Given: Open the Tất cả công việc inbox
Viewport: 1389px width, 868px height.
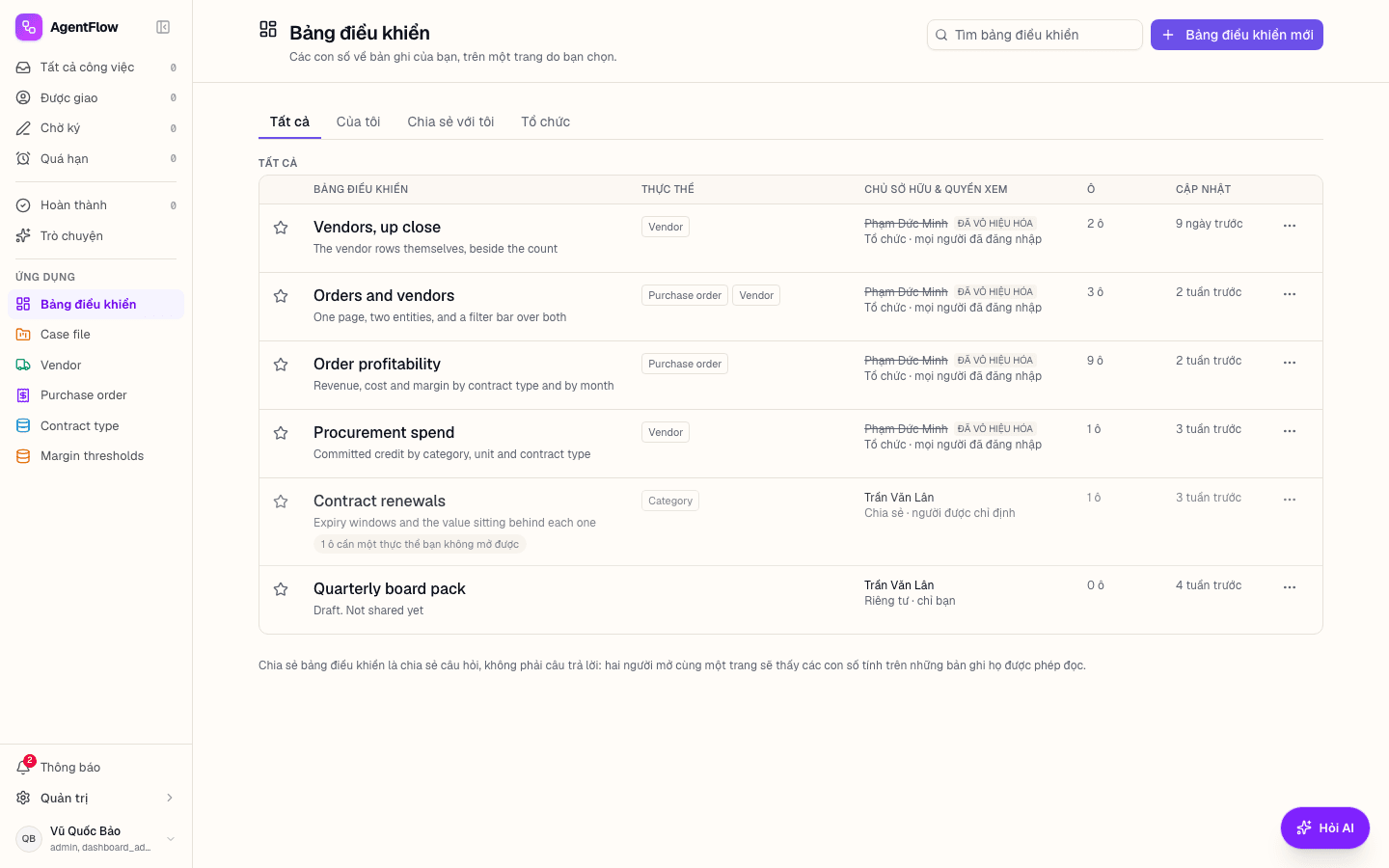Looking at the screenshot, I should pyautogui.click(x=95, y=68).
